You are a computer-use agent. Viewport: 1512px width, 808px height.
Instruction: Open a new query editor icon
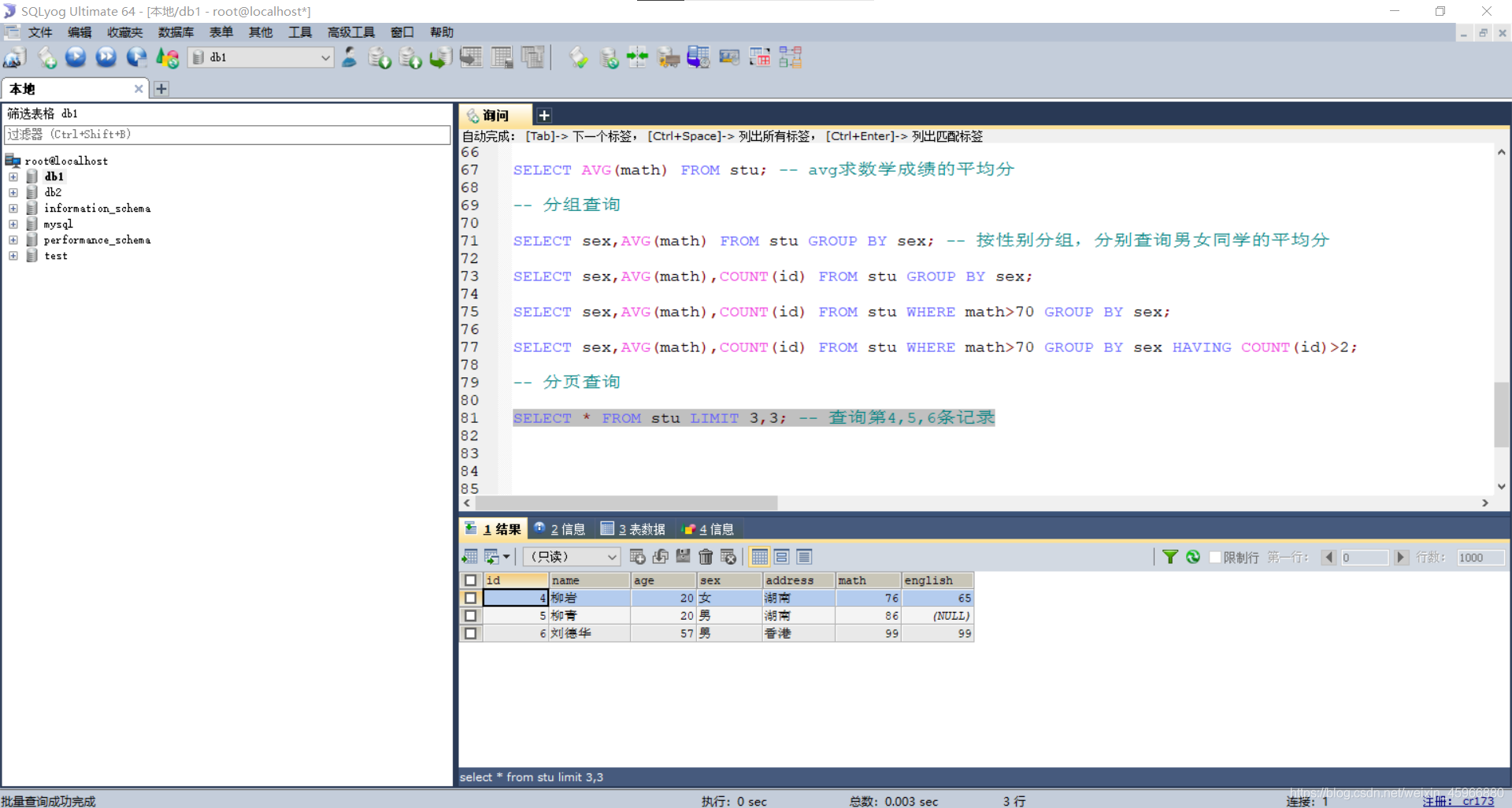[46, 57]
